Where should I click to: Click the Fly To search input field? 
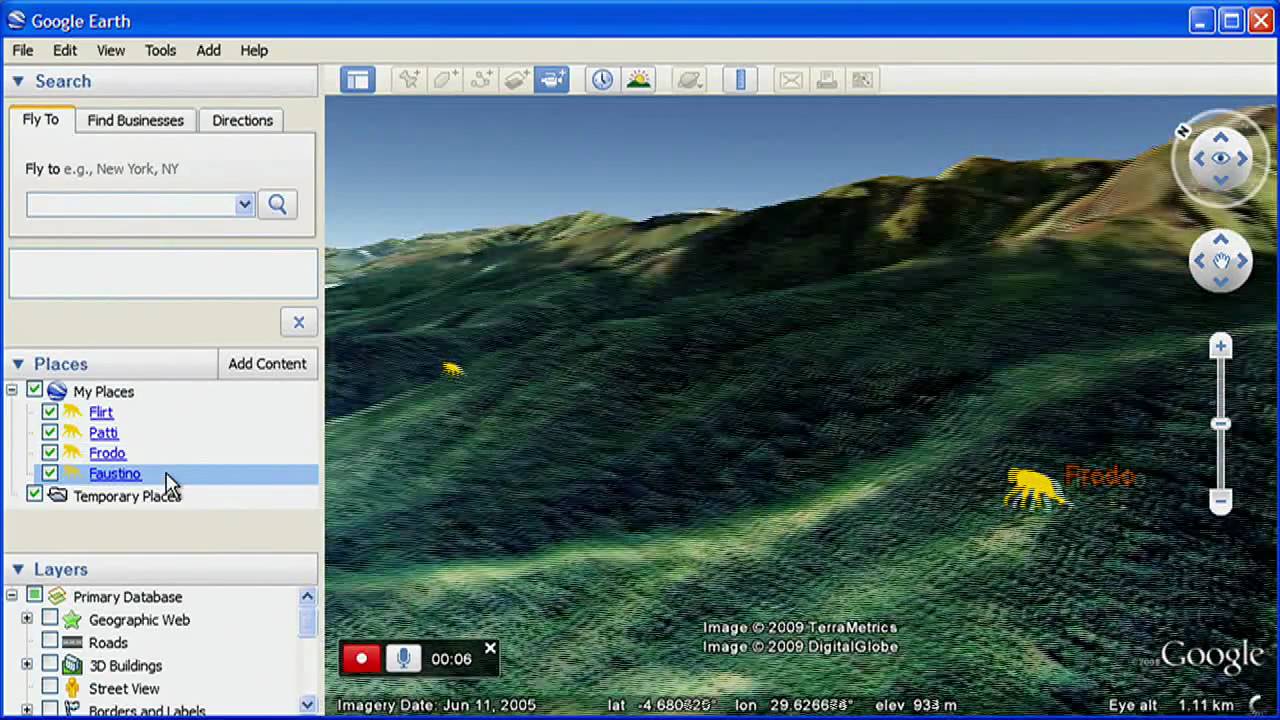(x=131, y=204)
